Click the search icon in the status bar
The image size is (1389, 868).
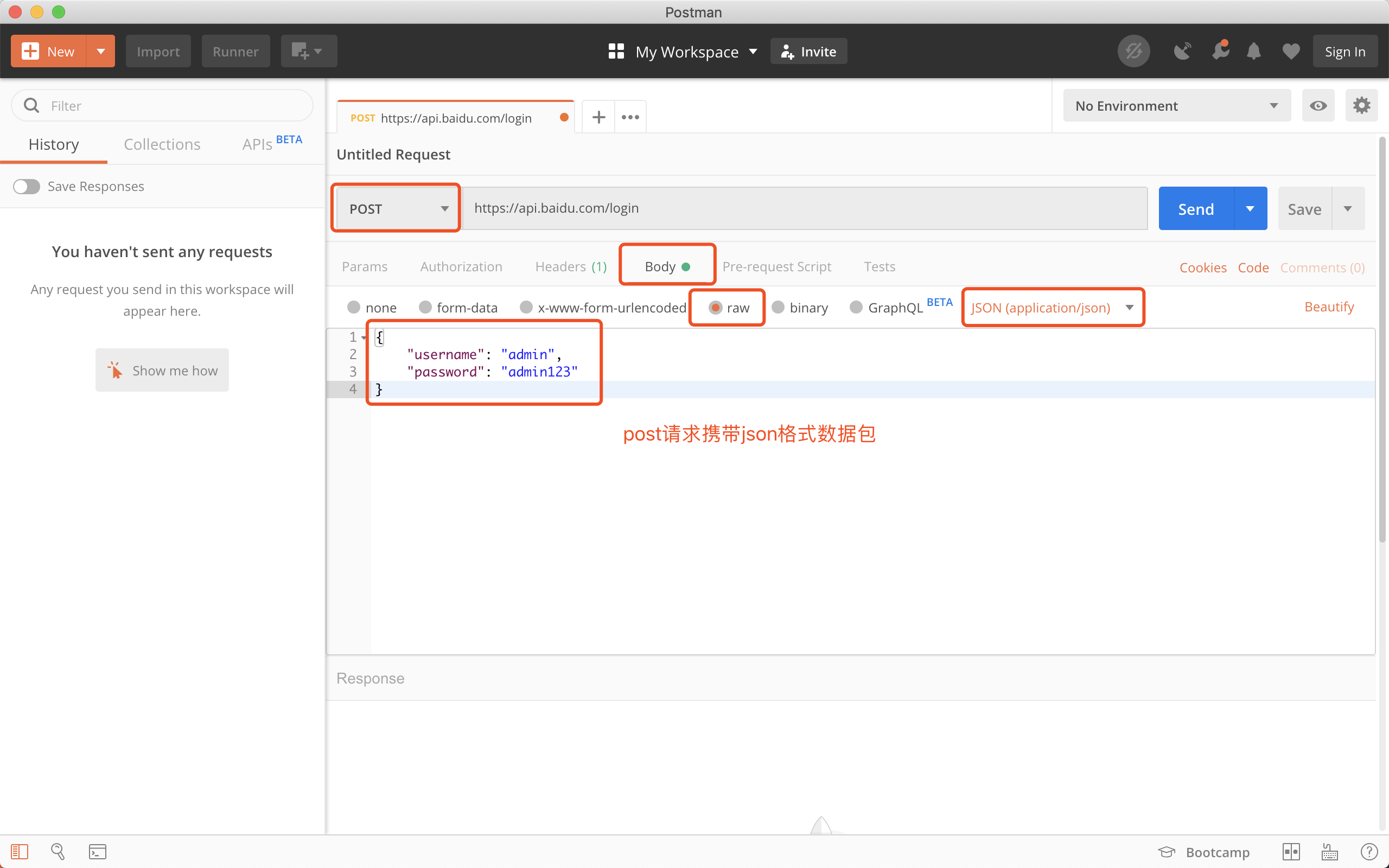[59, 851]
